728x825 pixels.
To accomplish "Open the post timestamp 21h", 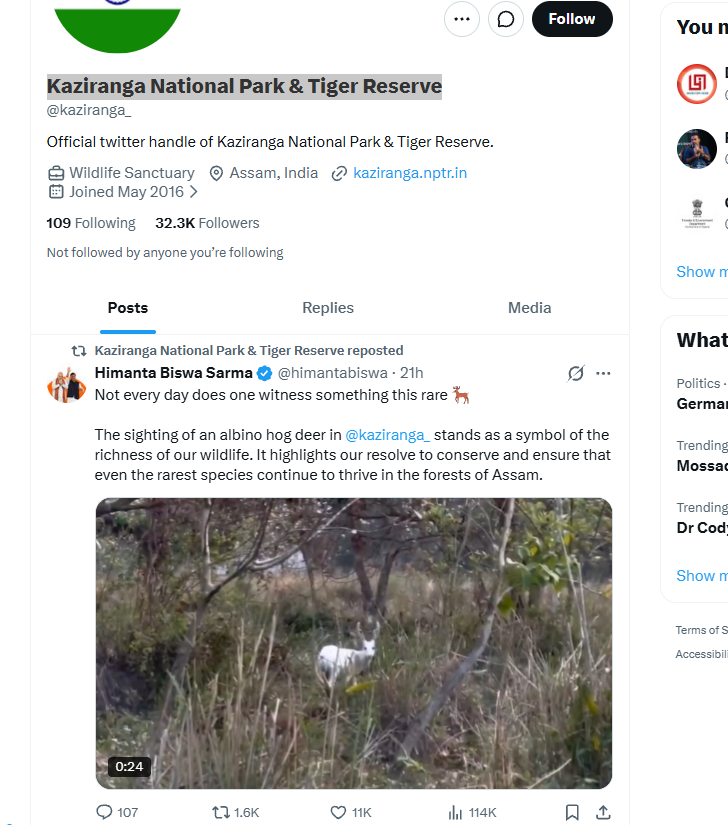I will click(x=411, y=373).
